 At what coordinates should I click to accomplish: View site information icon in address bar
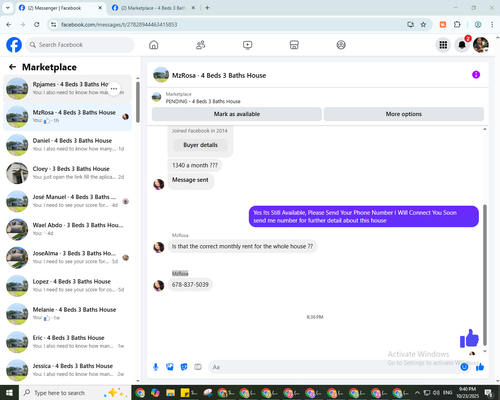pyautogui.click(x=54, y=24)
